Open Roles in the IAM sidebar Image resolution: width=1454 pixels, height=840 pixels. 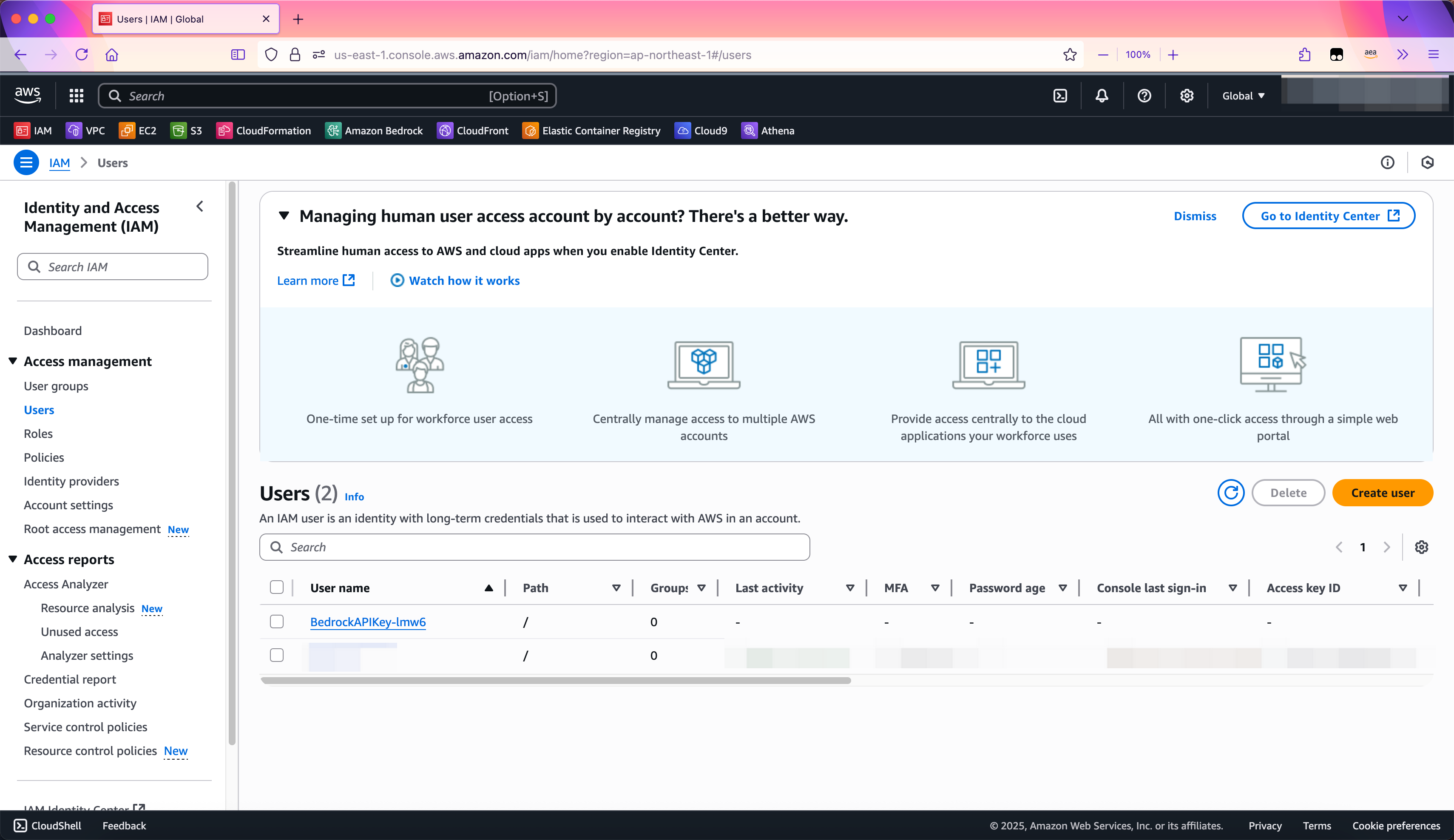point(38,433)
